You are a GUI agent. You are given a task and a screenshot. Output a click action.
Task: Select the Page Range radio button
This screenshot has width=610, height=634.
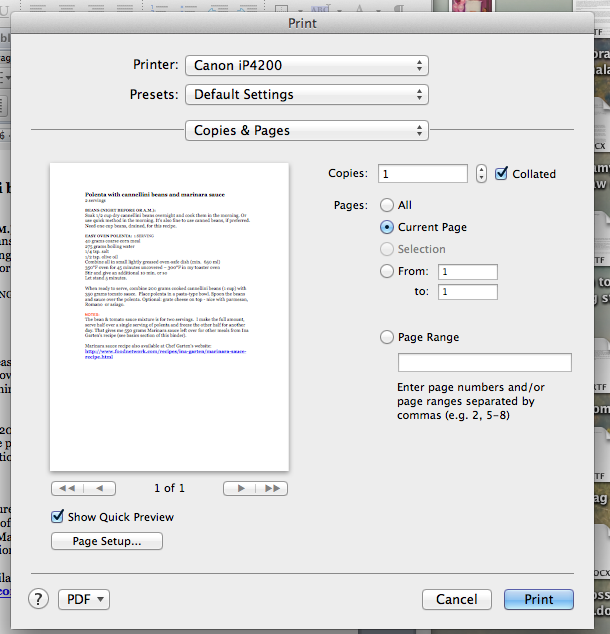[x=388, y=338]
